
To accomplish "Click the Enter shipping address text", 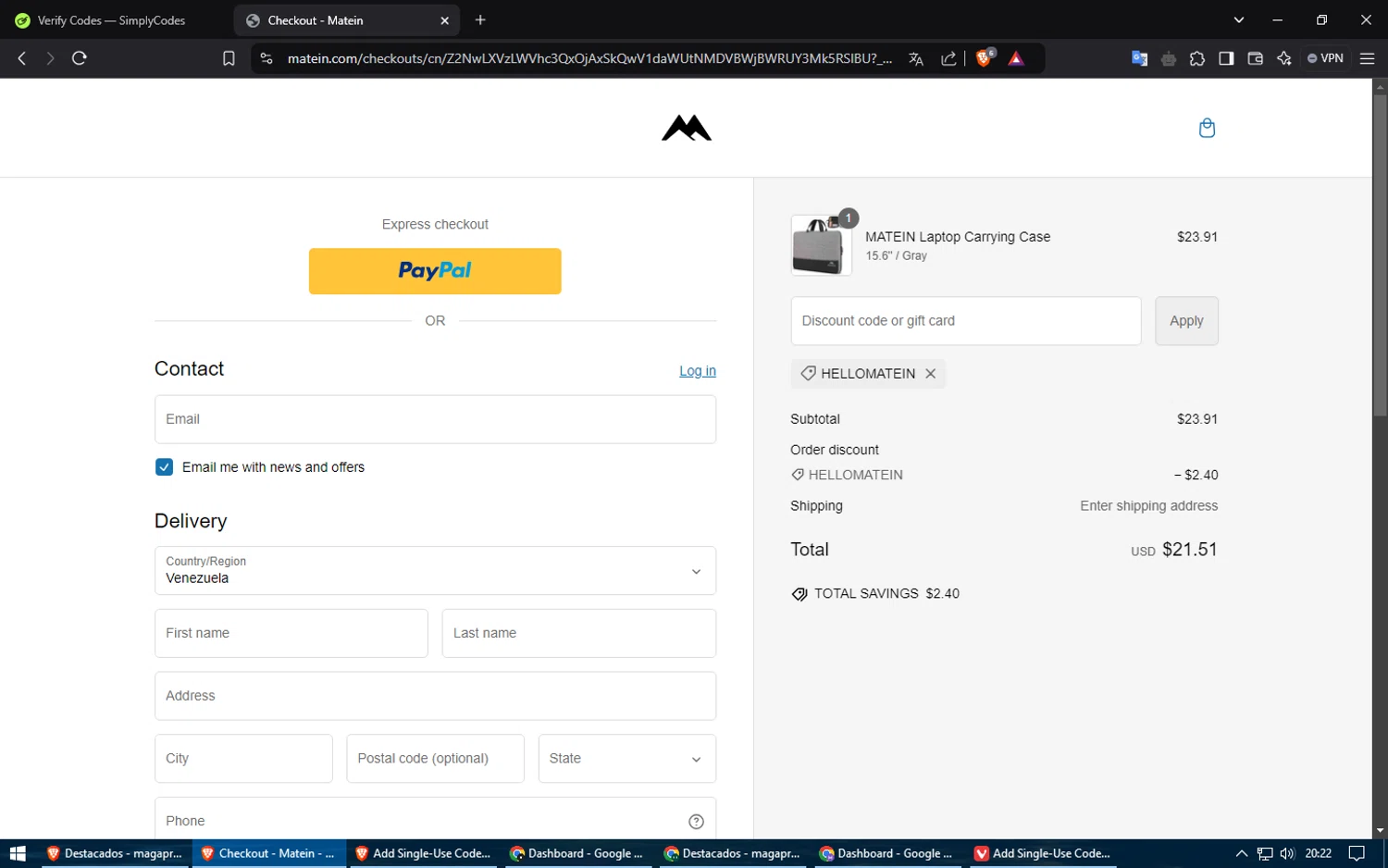I will tap(1148, 506).
